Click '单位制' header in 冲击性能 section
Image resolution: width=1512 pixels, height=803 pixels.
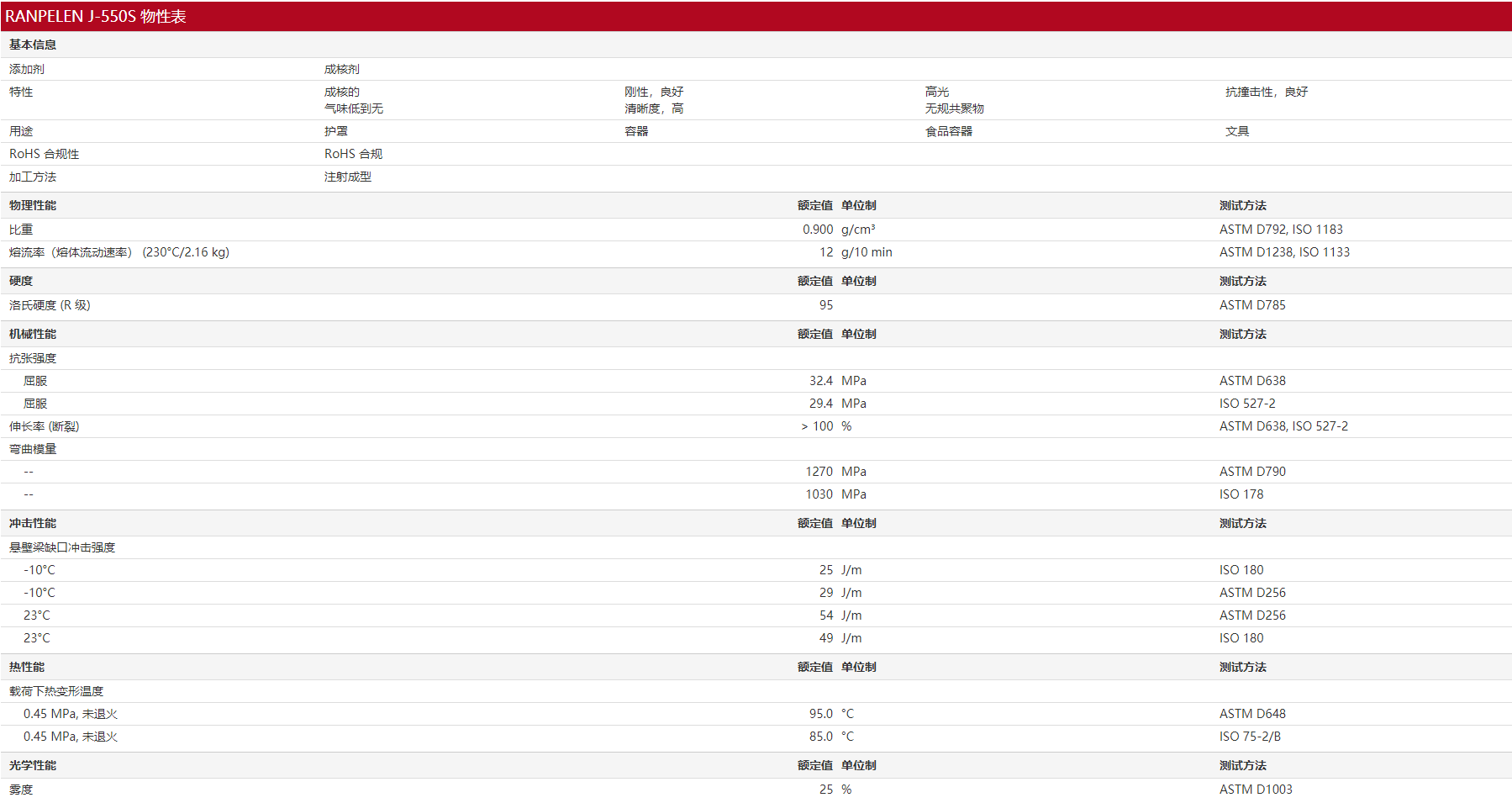[x=859, y=523]
